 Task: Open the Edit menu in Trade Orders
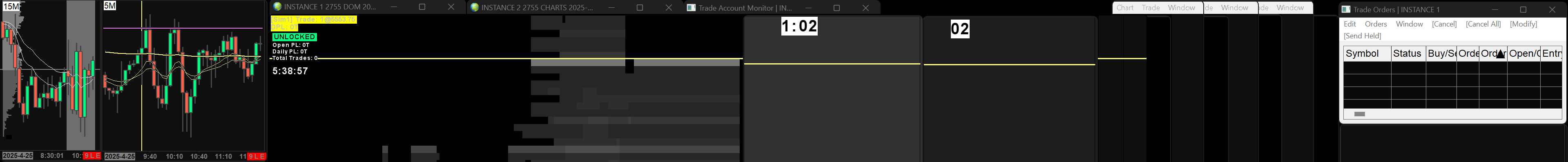point(1349,24)
